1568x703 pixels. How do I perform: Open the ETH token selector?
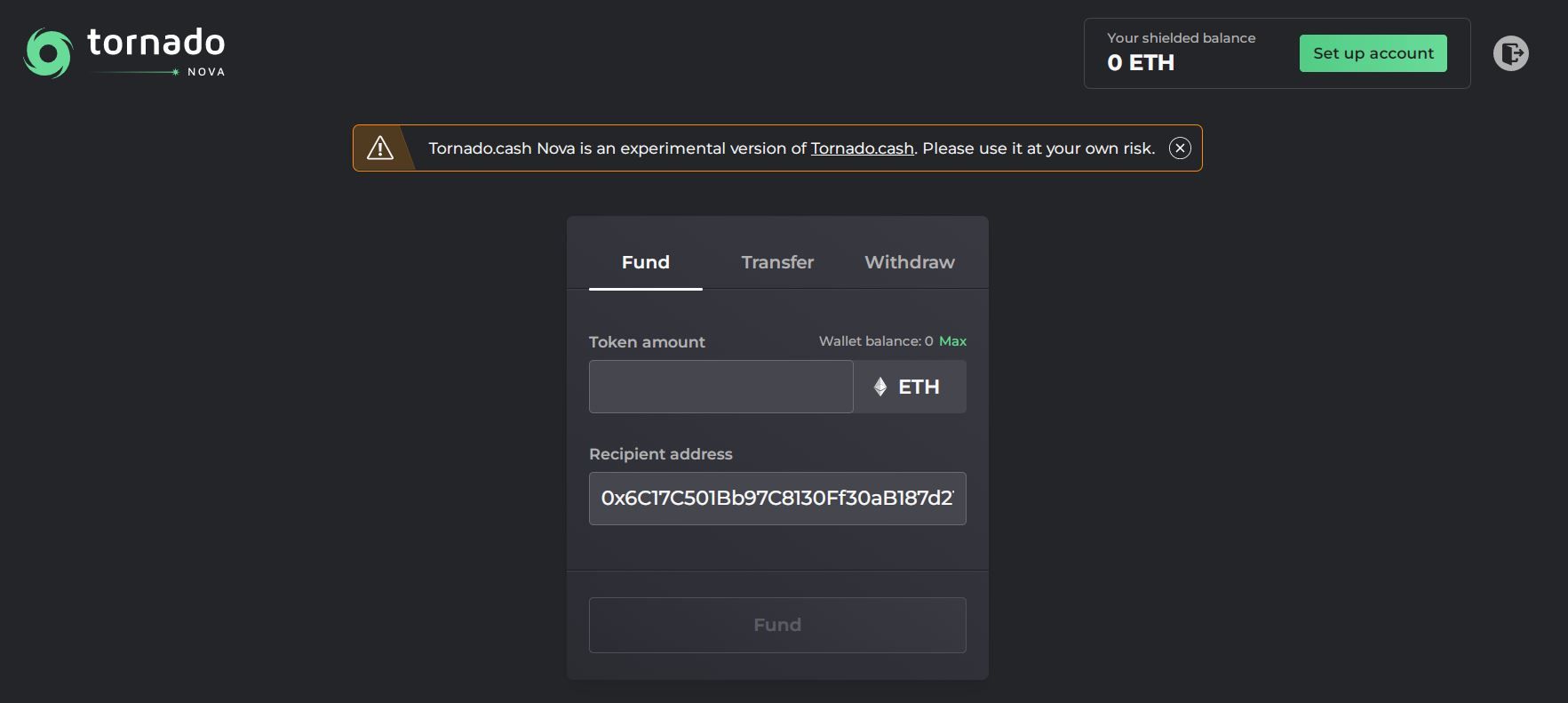coord(910,387)
